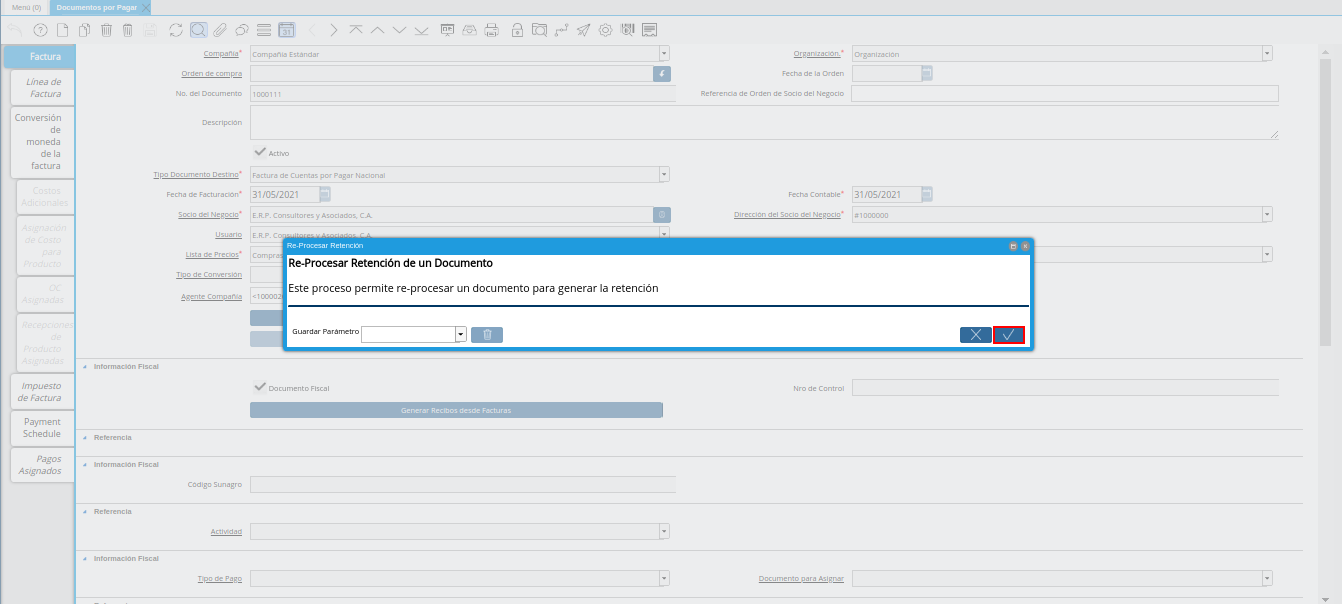Open the Chat bubbles icon
Image resolution: width=1342 pixels, height=604 pixels.
242,30
